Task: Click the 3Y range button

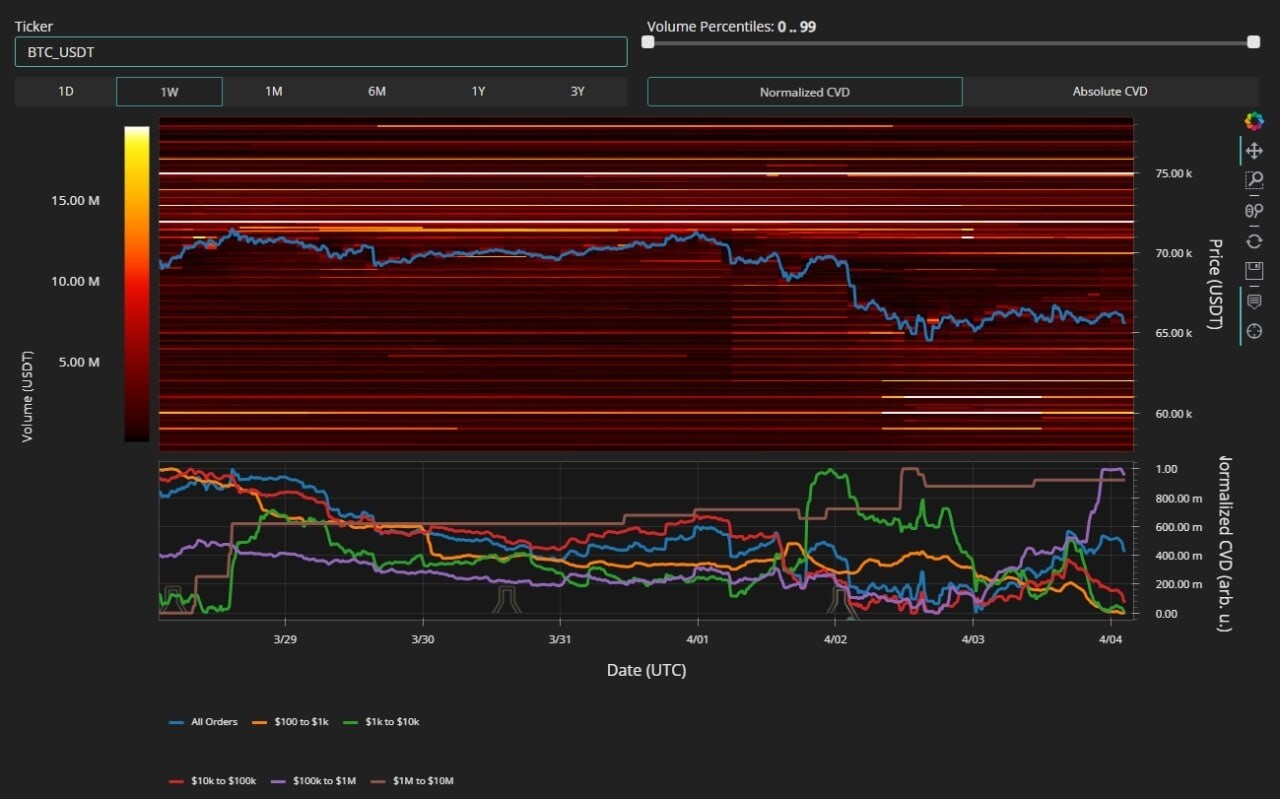Action: pyautogui.click(x=577, y=92)
